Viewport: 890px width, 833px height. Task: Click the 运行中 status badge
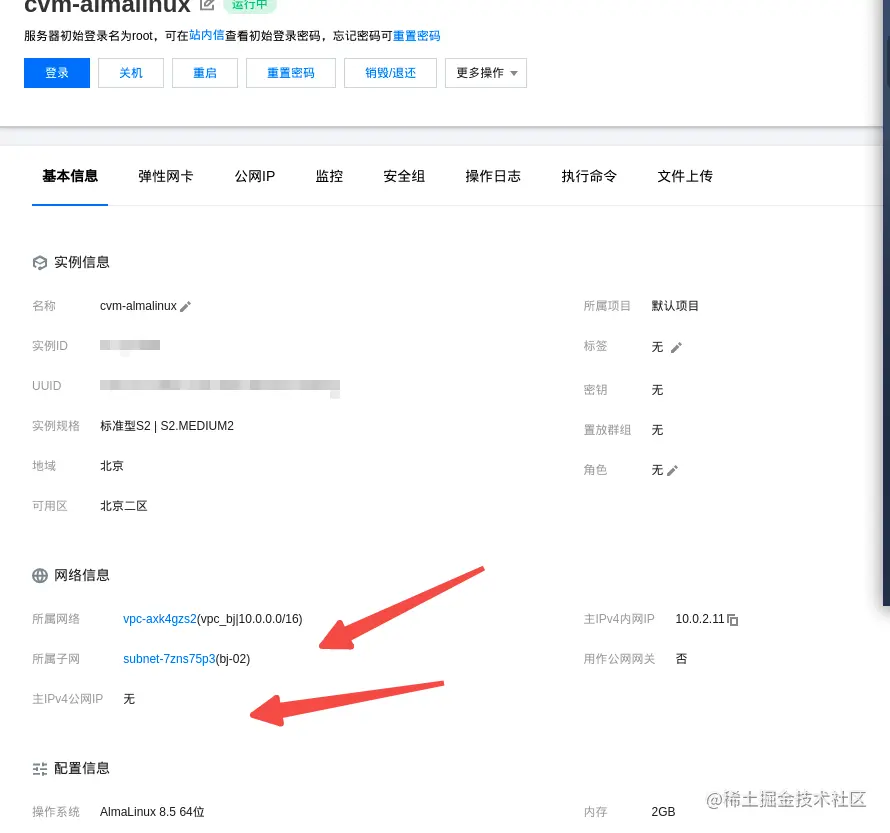(250, 5)
